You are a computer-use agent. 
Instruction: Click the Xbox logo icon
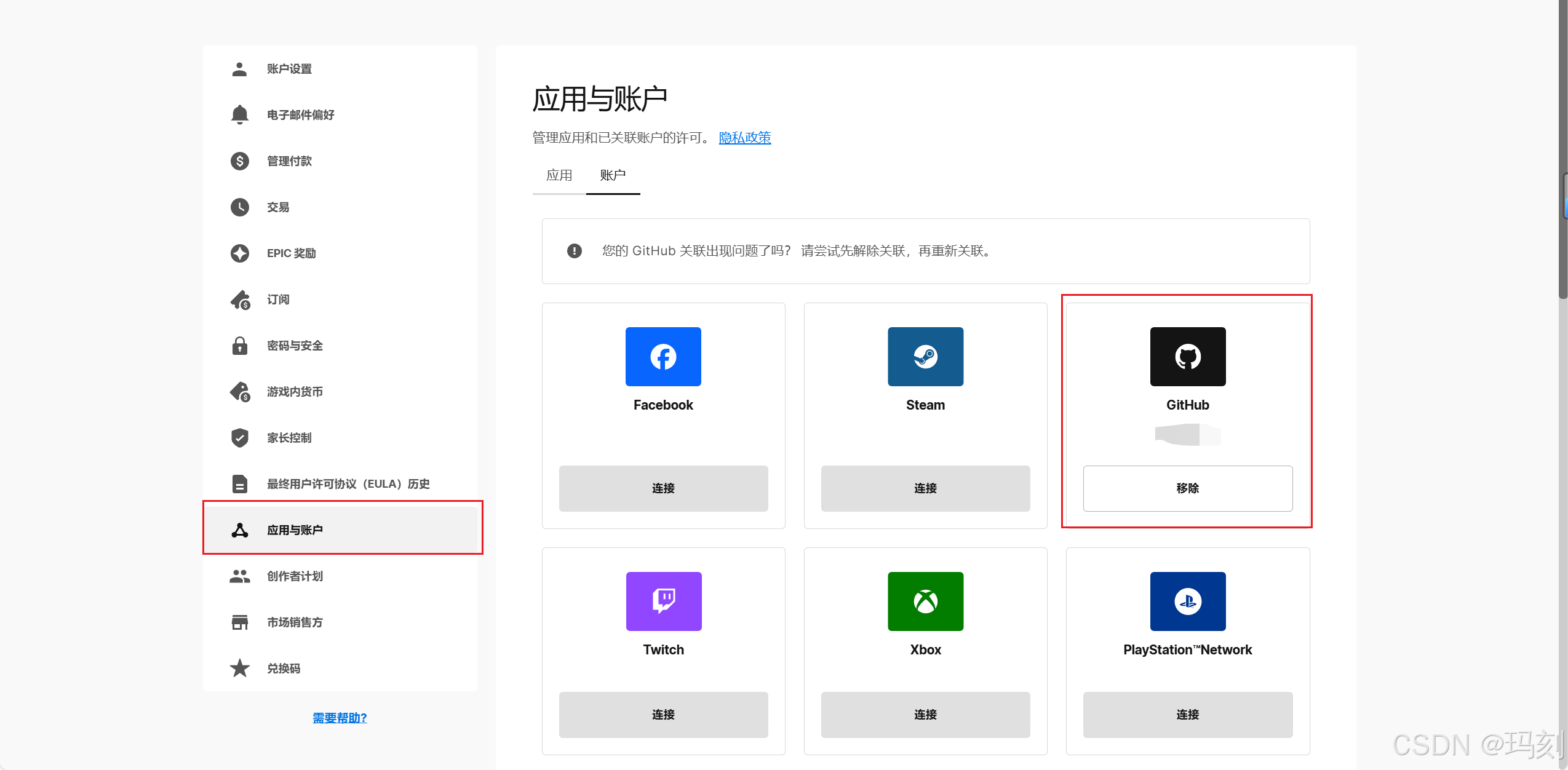pyautogui.click(x=925, y=601)
